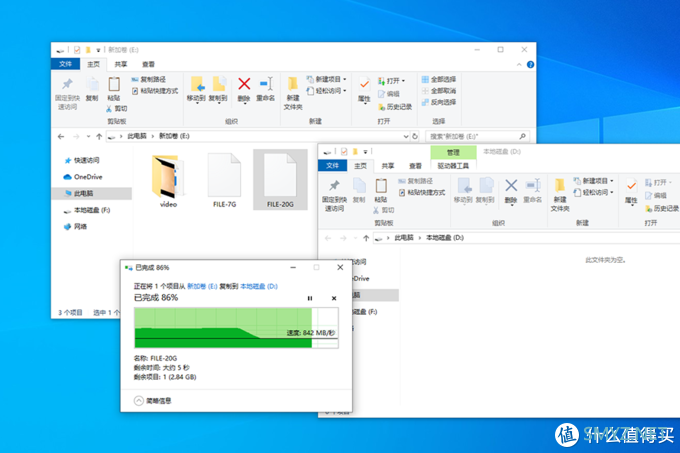Pause the file copy operation

coord(310,298)
